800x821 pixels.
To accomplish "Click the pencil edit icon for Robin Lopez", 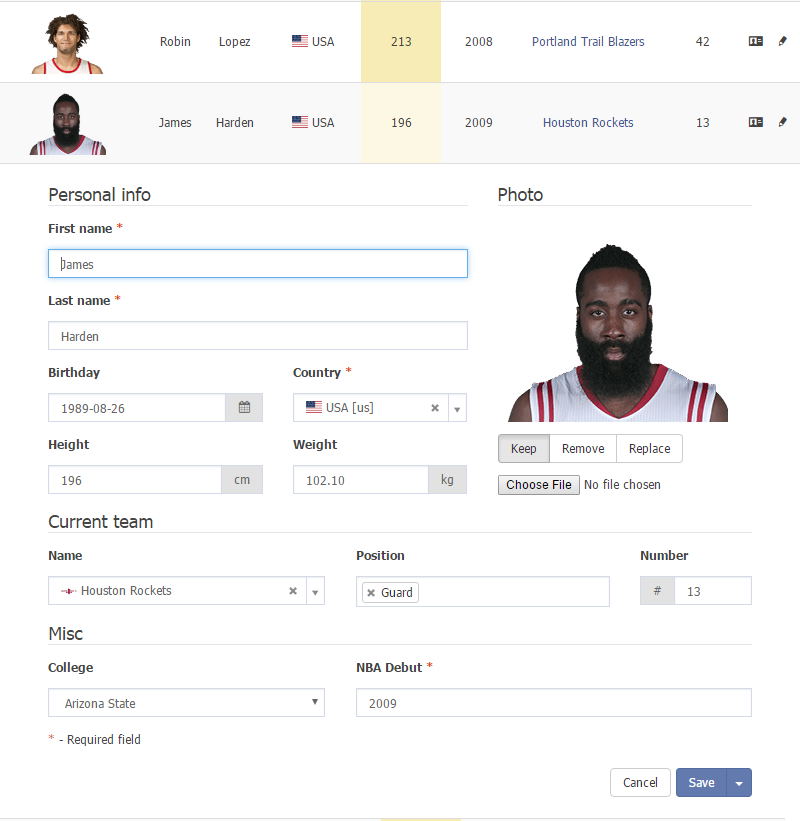I will 782,41.
